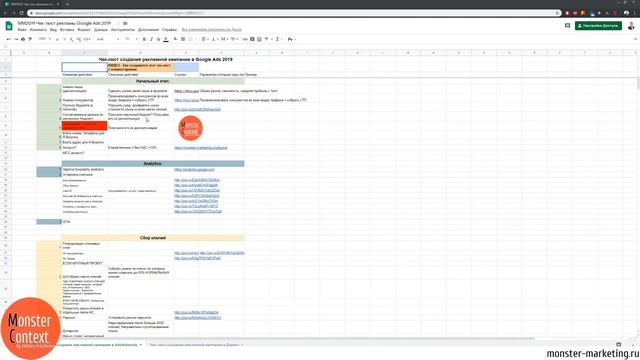
Task: Open the Вид menu
Action: click(53, 30)
